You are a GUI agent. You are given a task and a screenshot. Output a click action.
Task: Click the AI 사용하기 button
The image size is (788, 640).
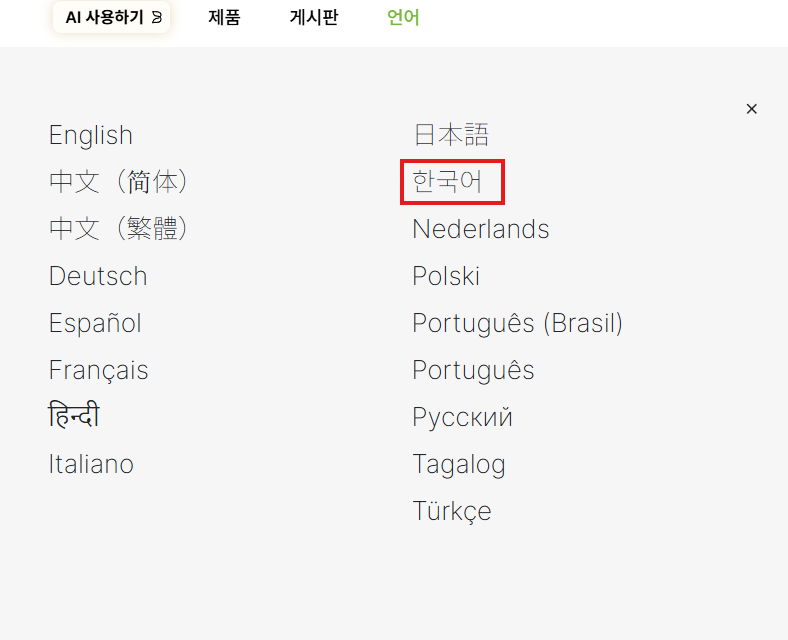point(112,18)
